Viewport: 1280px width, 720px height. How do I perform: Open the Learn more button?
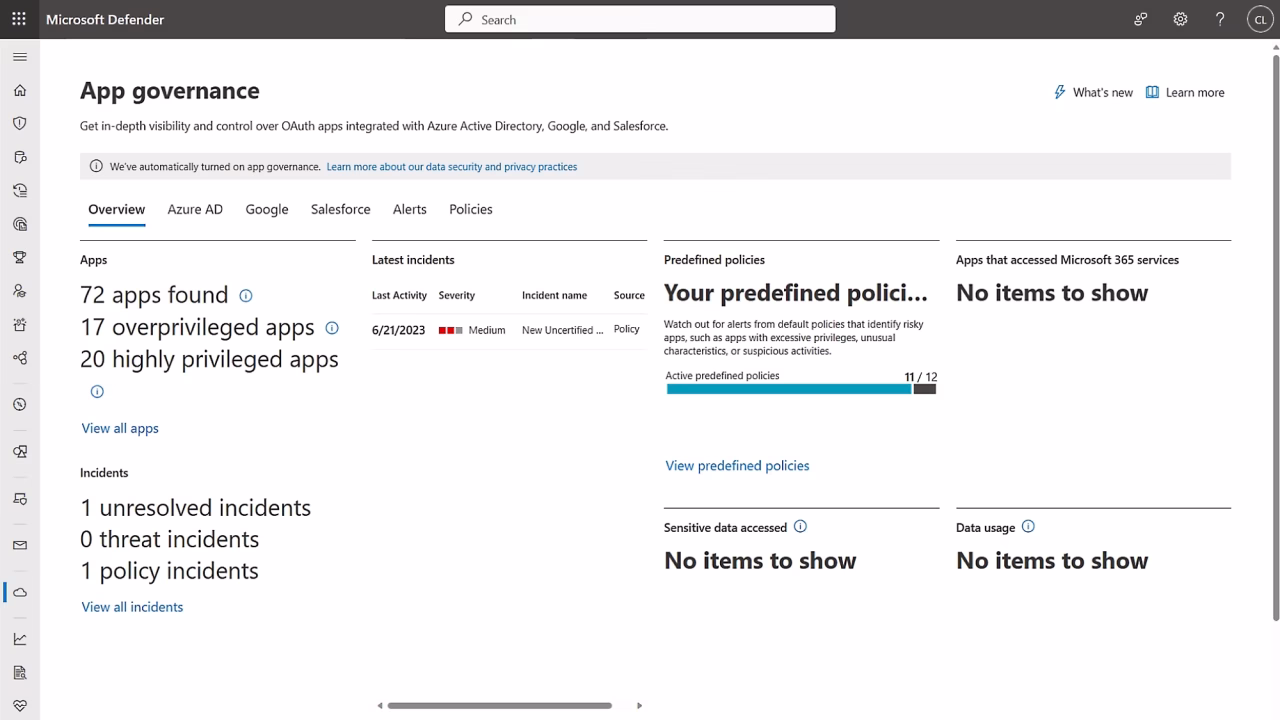pos(1185,92)
